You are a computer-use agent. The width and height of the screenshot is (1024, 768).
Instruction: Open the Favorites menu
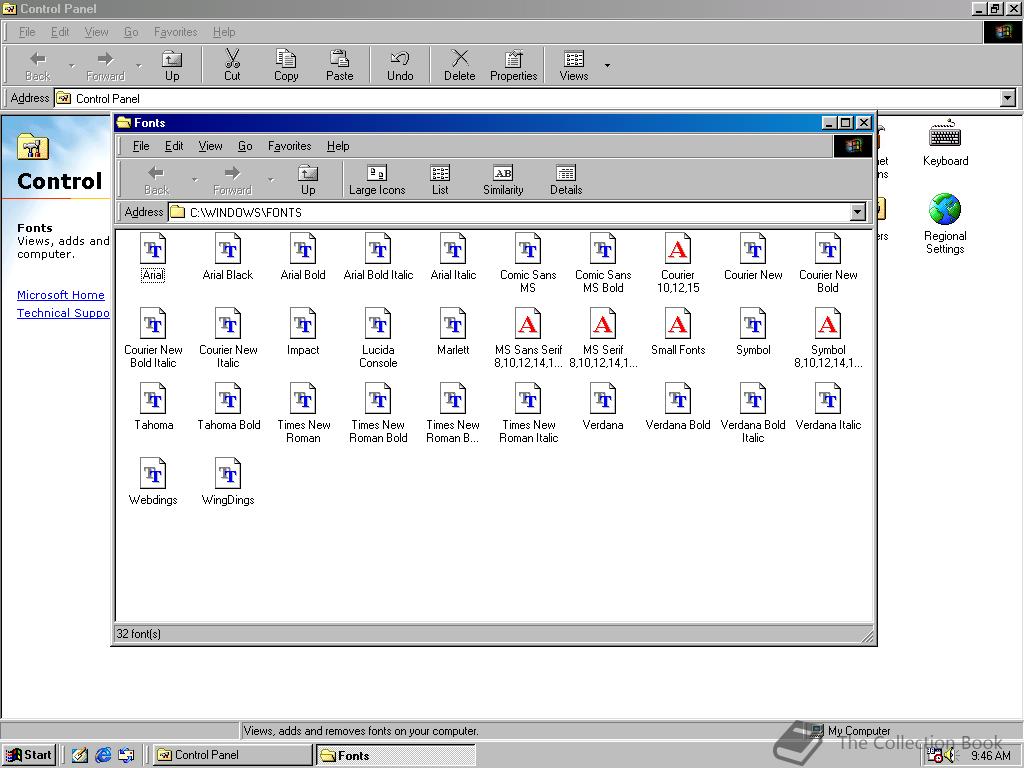(289, 146)
